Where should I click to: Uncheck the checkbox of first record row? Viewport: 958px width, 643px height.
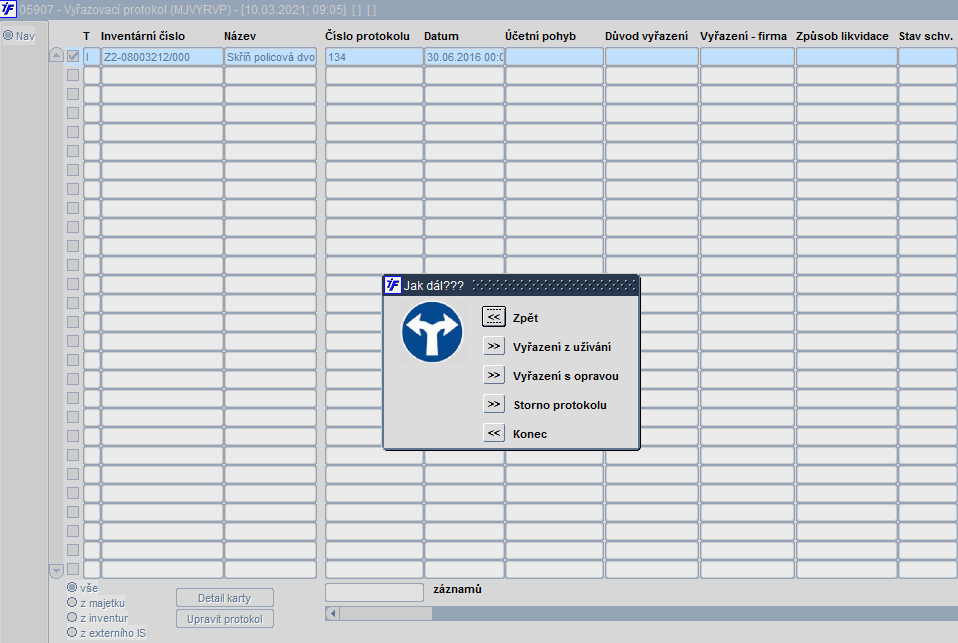click(x=73, y=57)
